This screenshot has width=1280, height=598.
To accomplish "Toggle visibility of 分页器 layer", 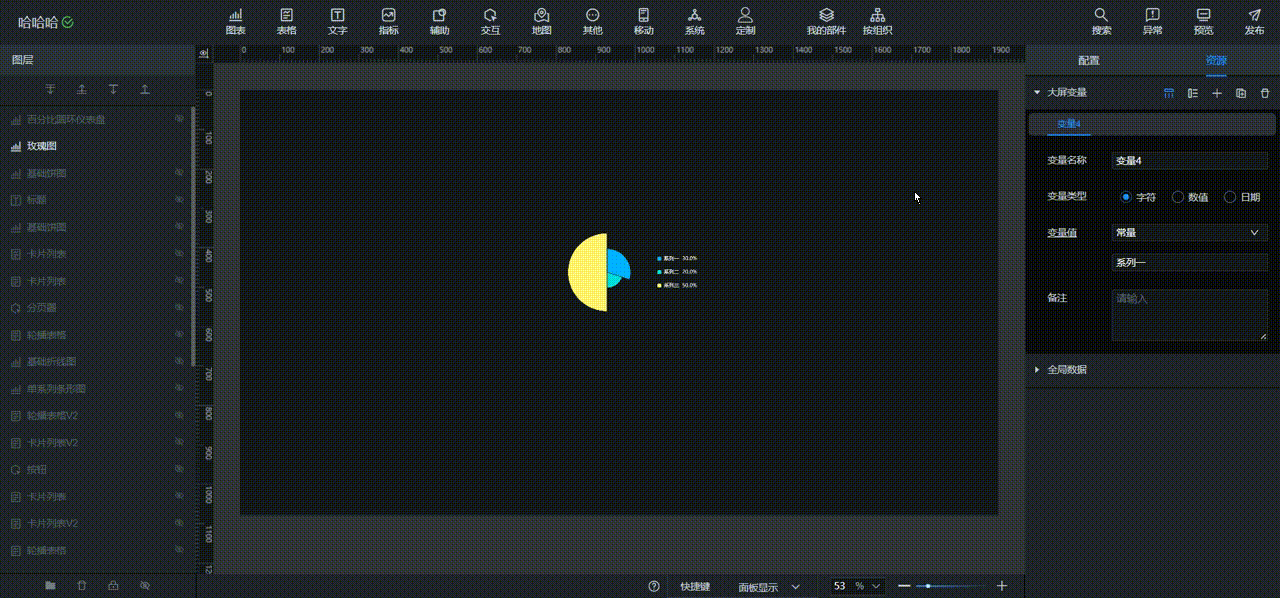I will 180,308.
